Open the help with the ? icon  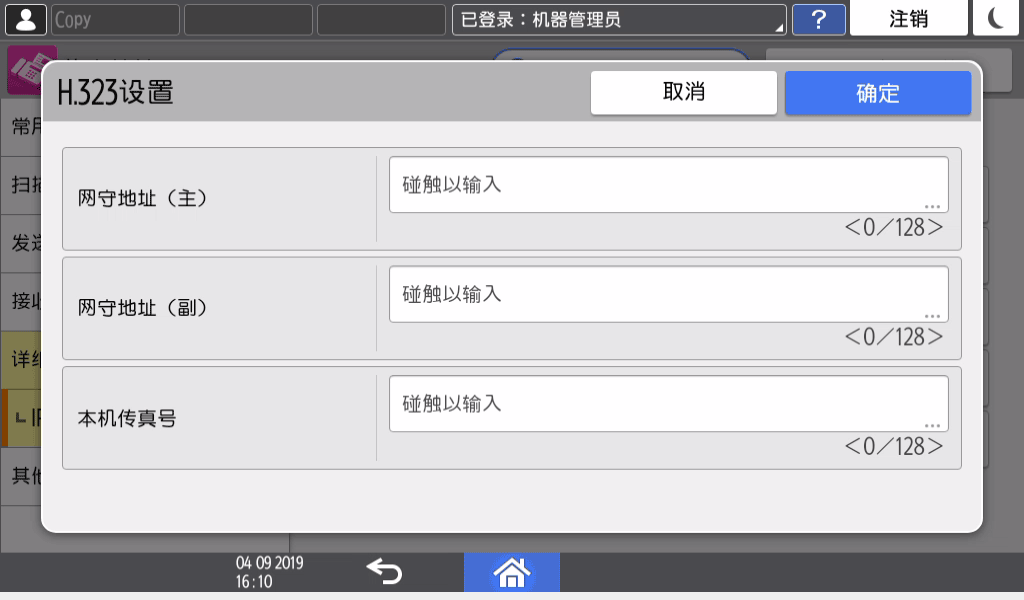pyautogui.click(x=819, y=18)
